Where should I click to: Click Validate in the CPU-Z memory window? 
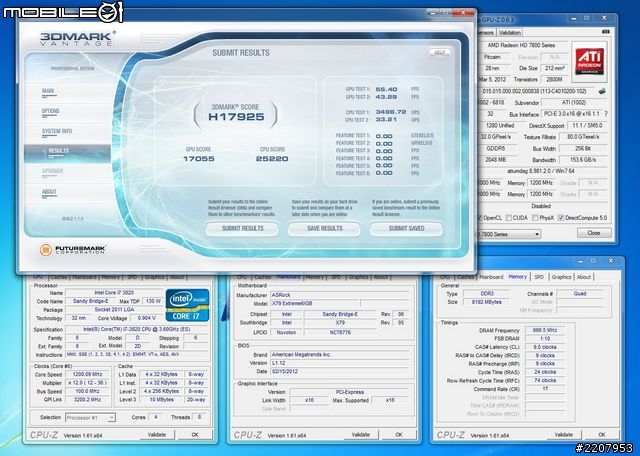564,435
